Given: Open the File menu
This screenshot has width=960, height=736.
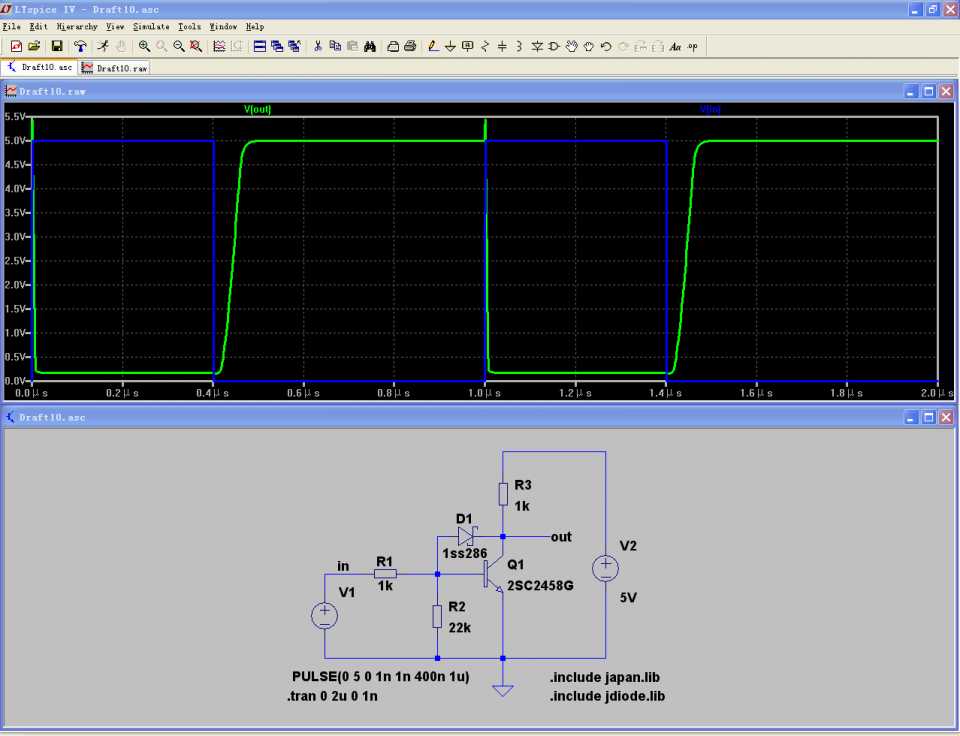Looking at the screenshot, I should [x=12, y=27].
